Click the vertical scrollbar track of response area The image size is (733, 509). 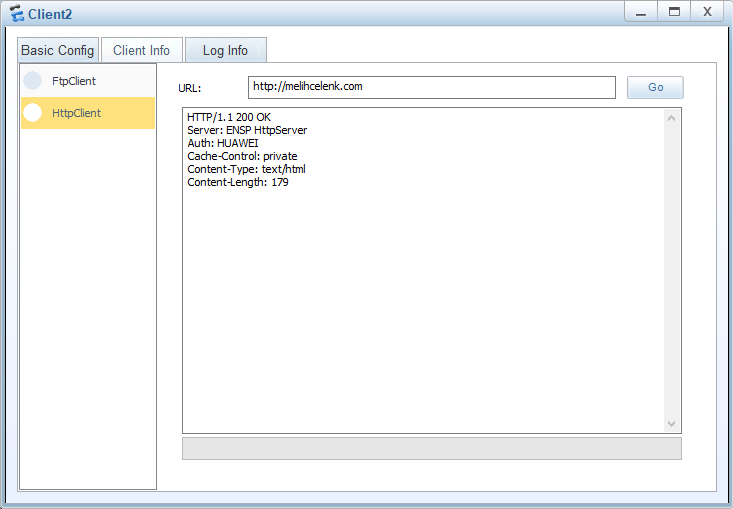click(x=671, y=270)
